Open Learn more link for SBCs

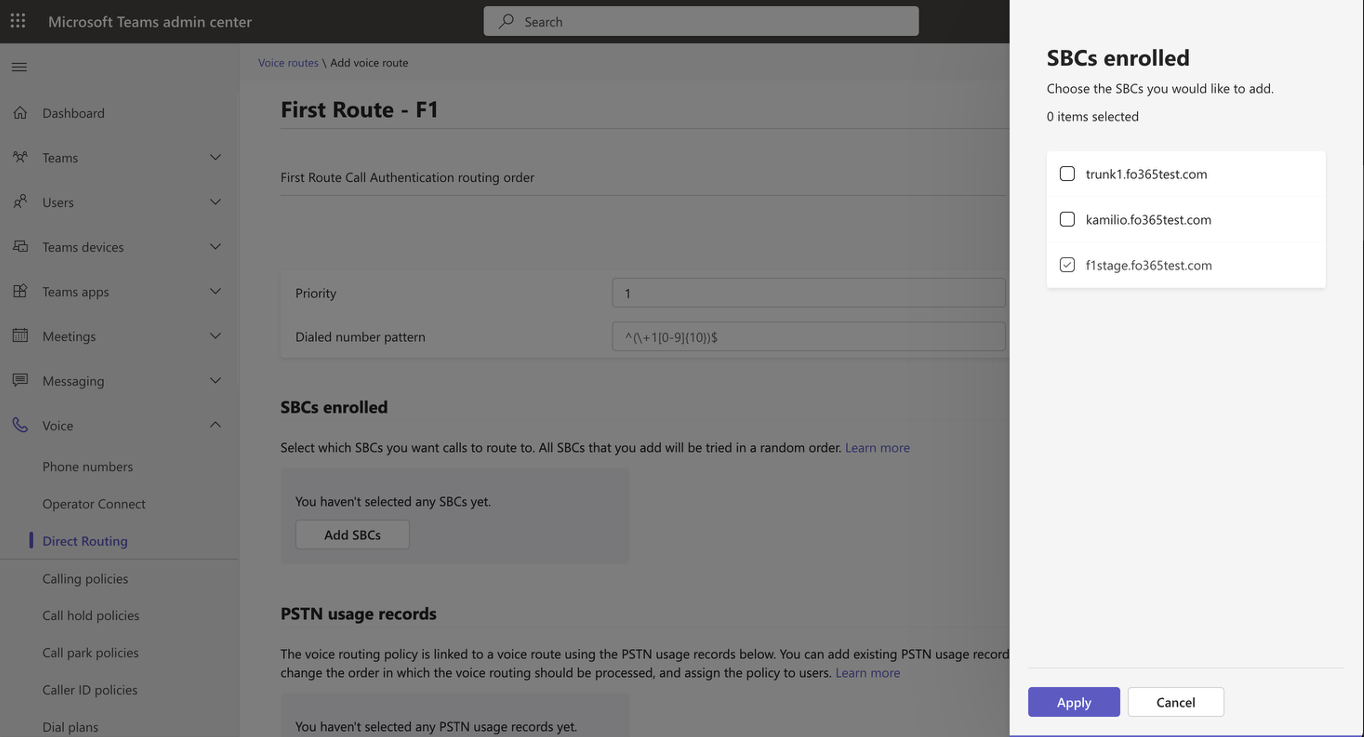pos(877,447)
